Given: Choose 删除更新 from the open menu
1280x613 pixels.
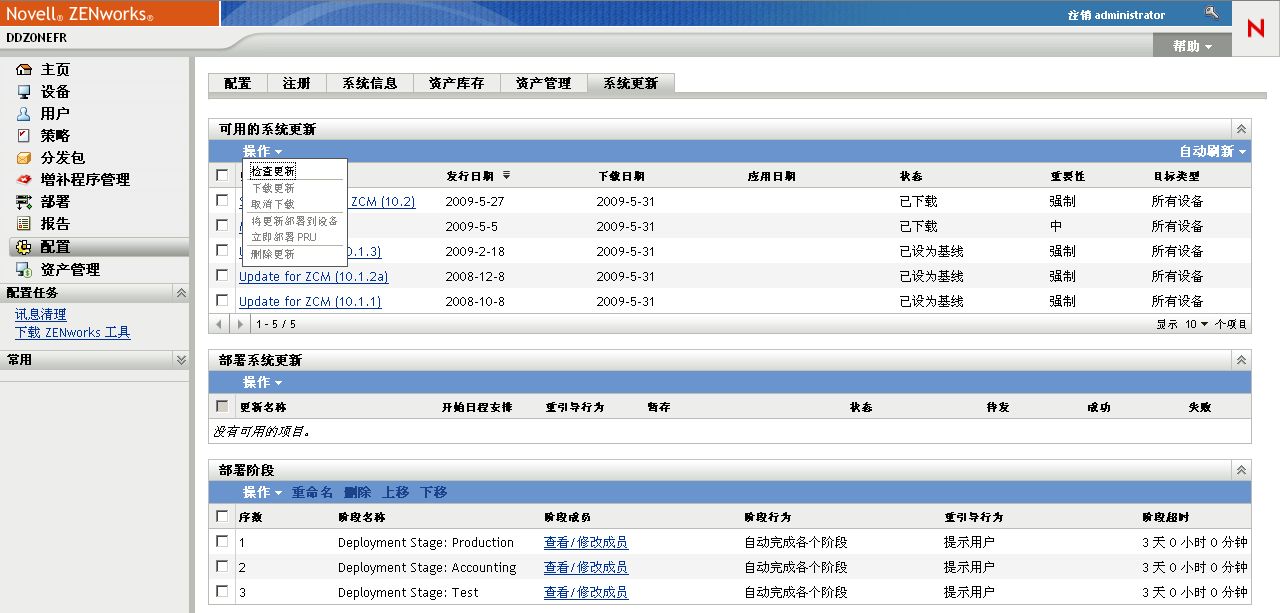Looking at the screenshot, I should point(273,254).
